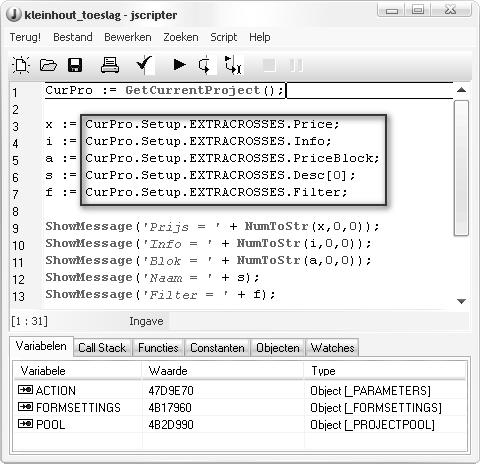Select the POOL variable row
Screen dimensions: 480x464
pyautogui.click(x=240, y=424)
